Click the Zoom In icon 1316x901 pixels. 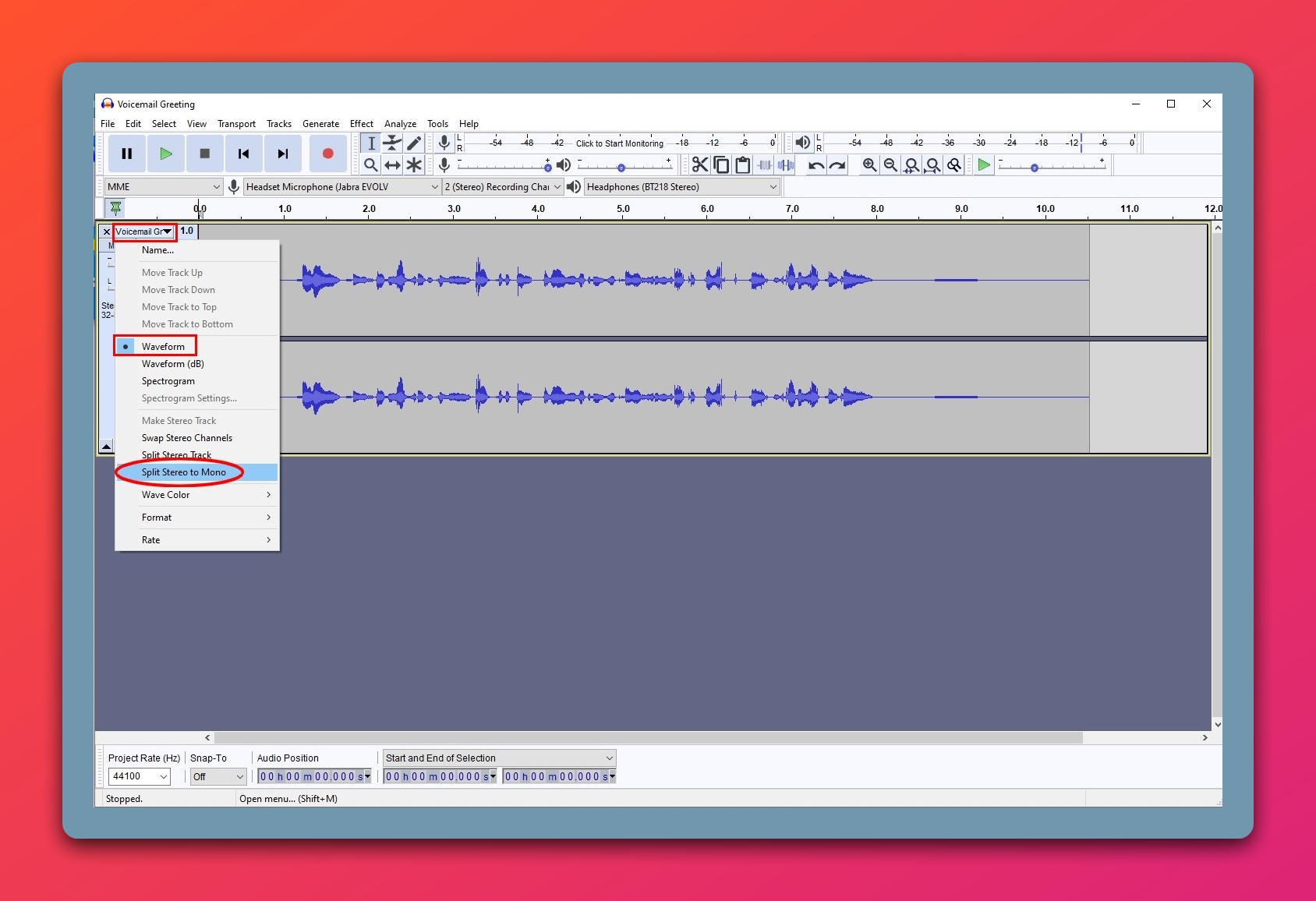(869, 164)
